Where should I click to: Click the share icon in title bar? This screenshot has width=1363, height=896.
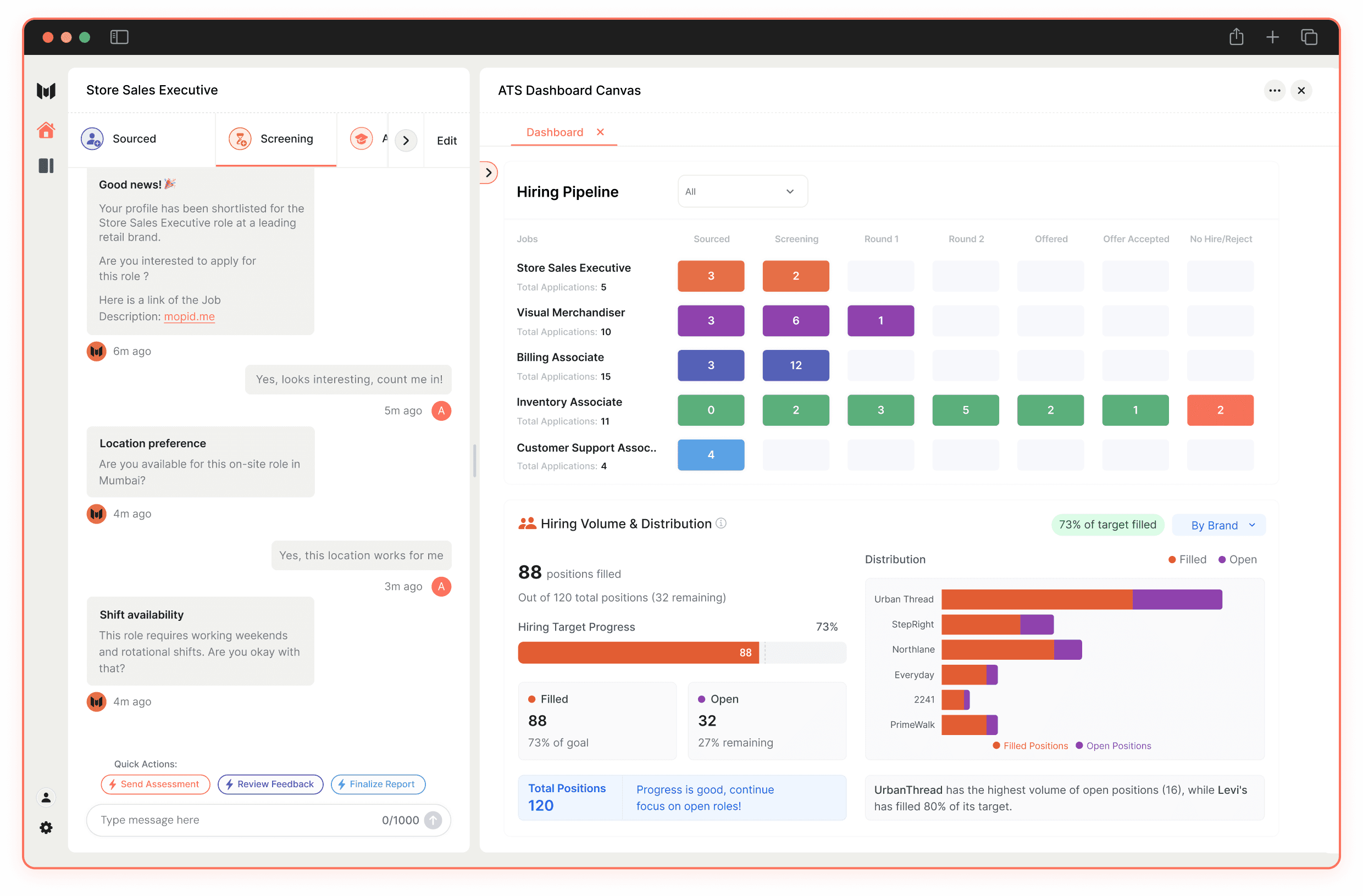[1236, 37]
